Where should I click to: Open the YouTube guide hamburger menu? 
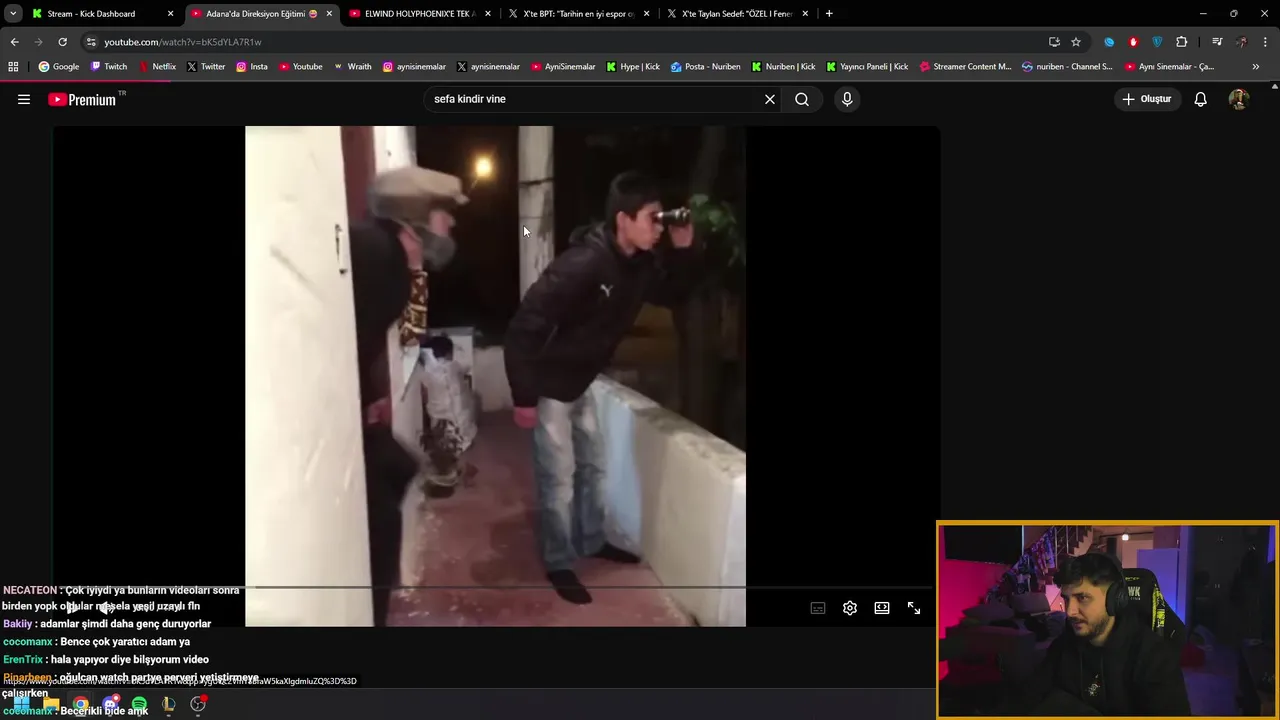24,99
